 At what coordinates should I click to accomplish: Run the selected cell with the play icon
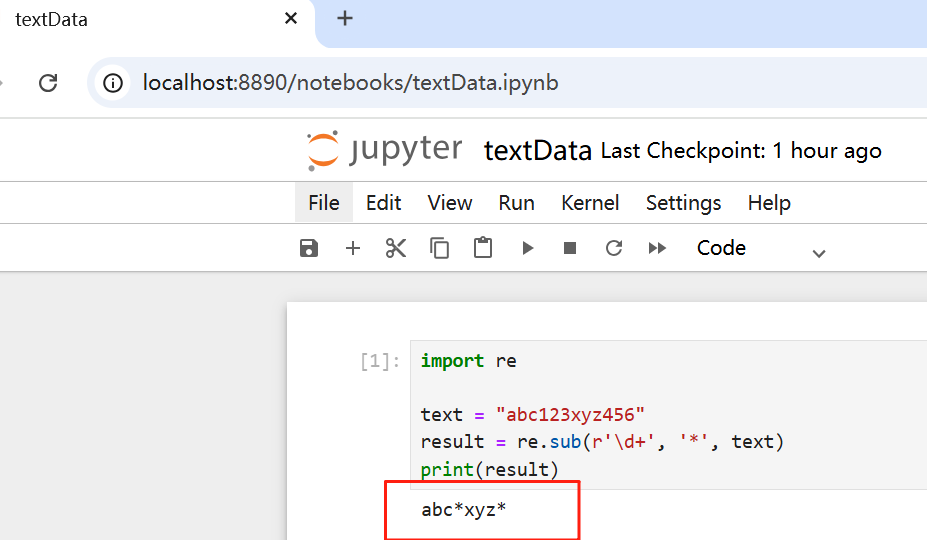tap(527, 248)
